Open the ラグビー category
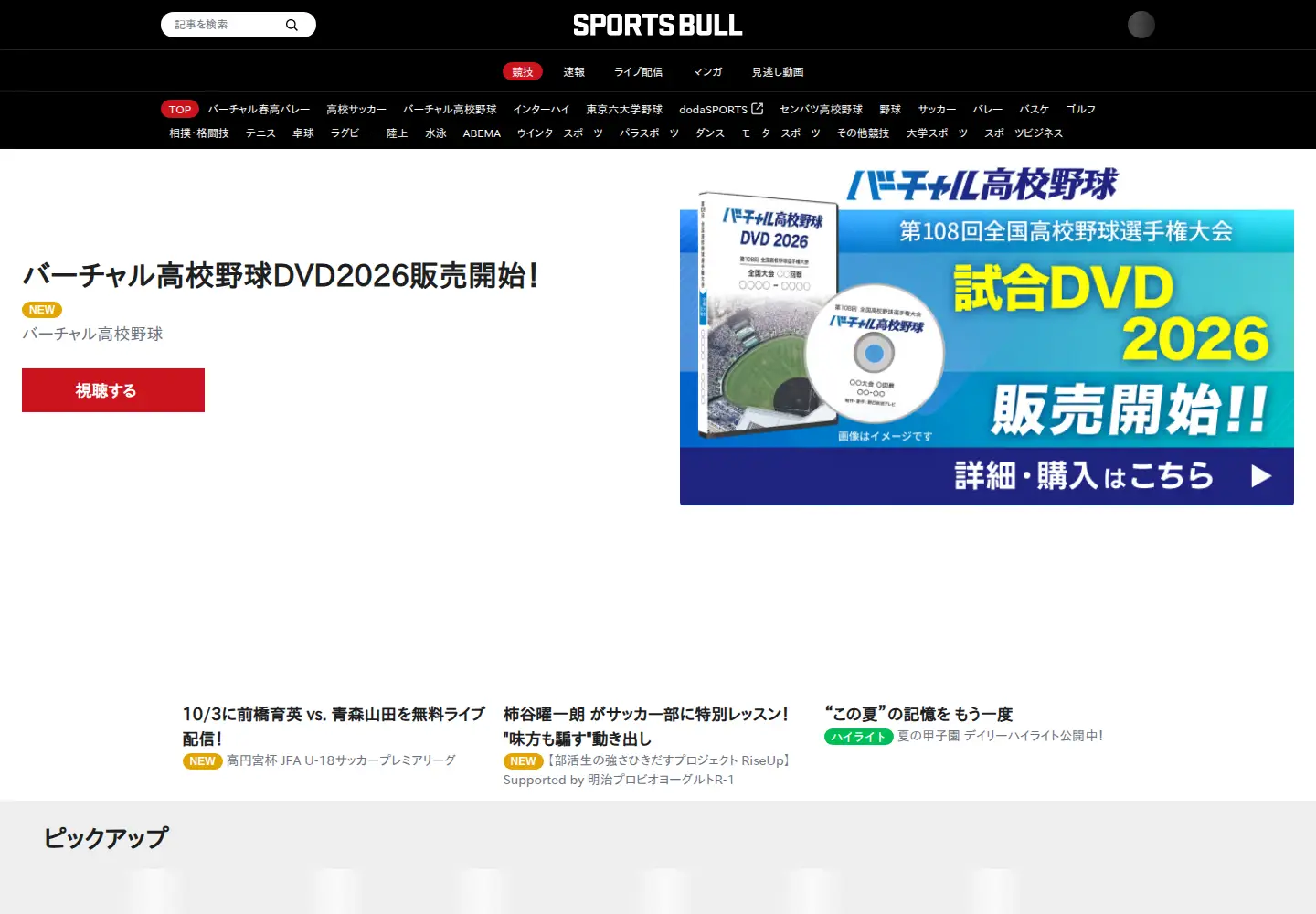Viewport: 1316px width, 914px height. click(x=350, y=133)
